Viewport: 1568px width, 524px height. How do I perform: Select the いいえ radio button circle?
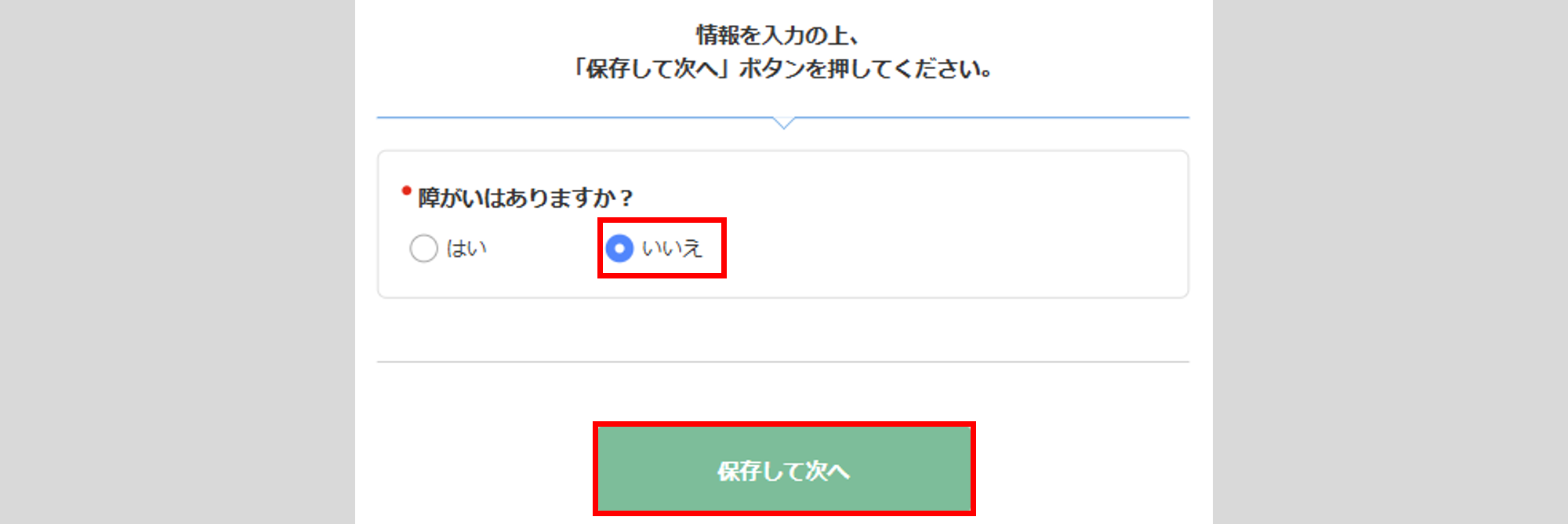pos(619,249)
